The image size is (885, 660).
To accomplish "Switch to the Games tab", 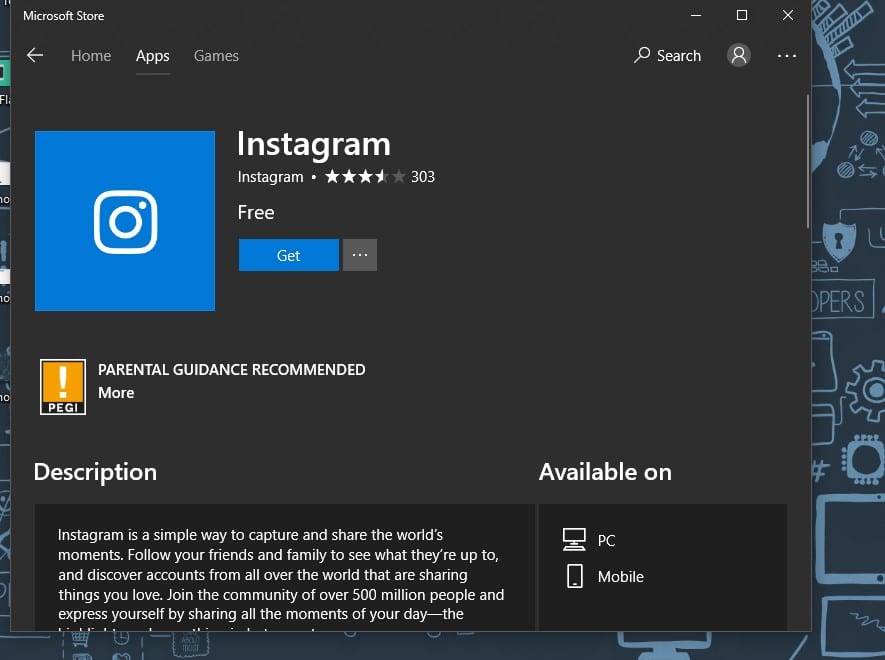I will (x=216, y=56).
